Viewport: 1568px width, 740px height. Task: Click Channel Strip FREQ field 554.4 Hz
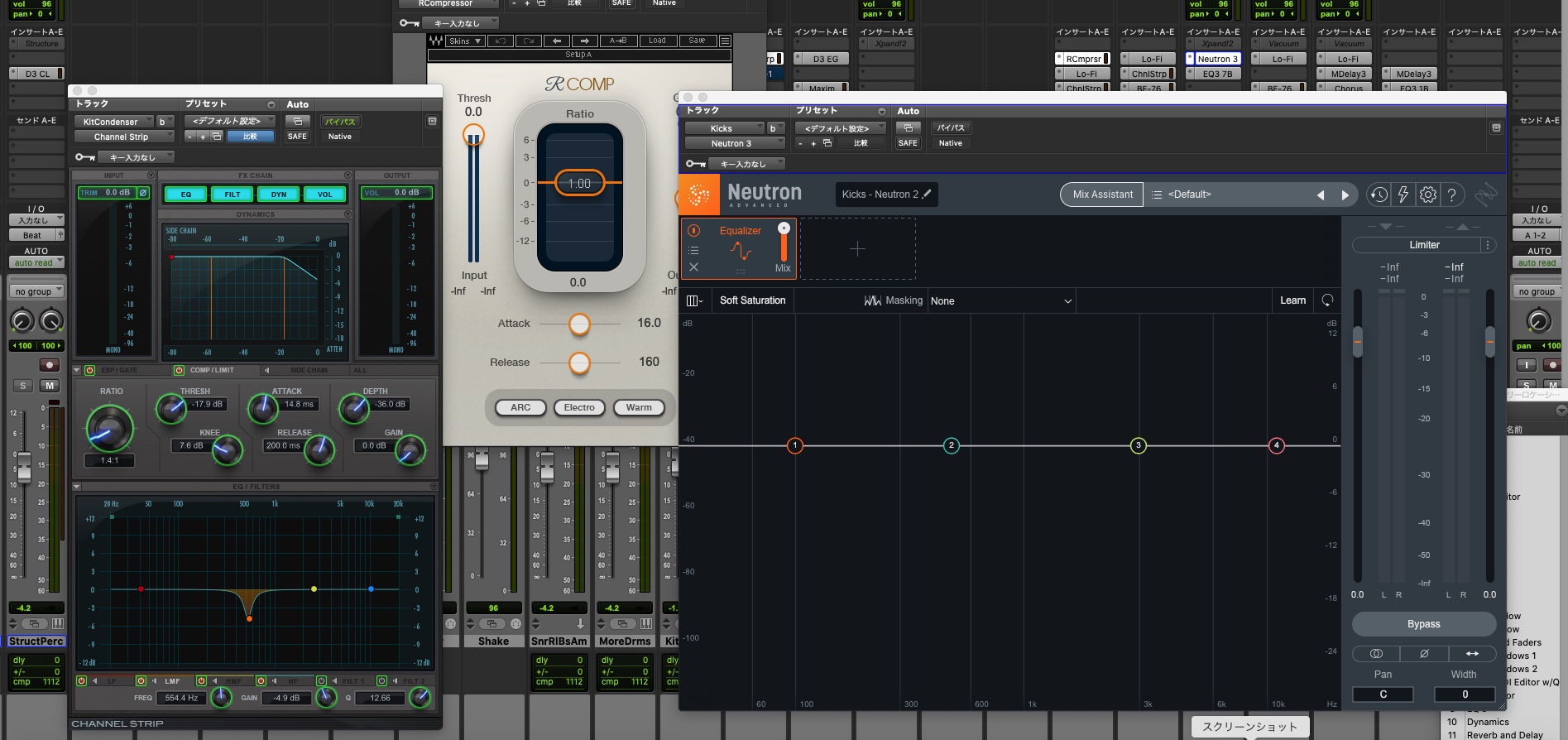point(181,698)
